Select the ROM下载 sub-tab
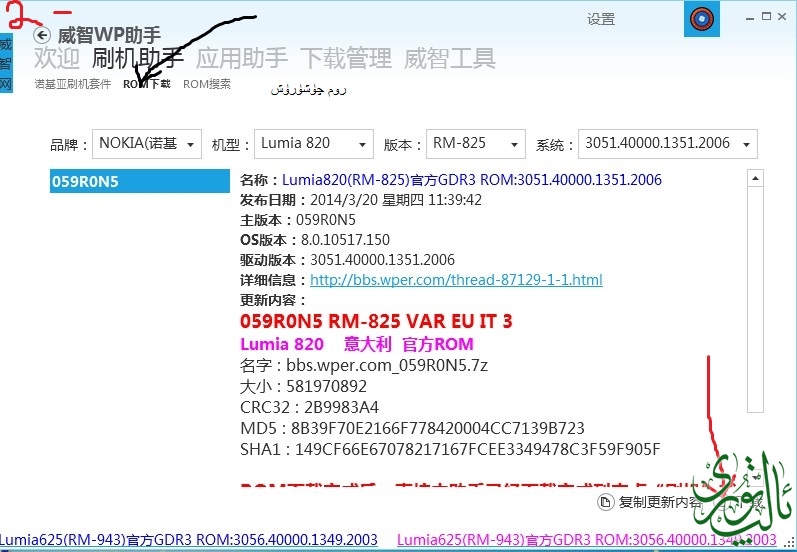797x552 pixels. (147, 84)
